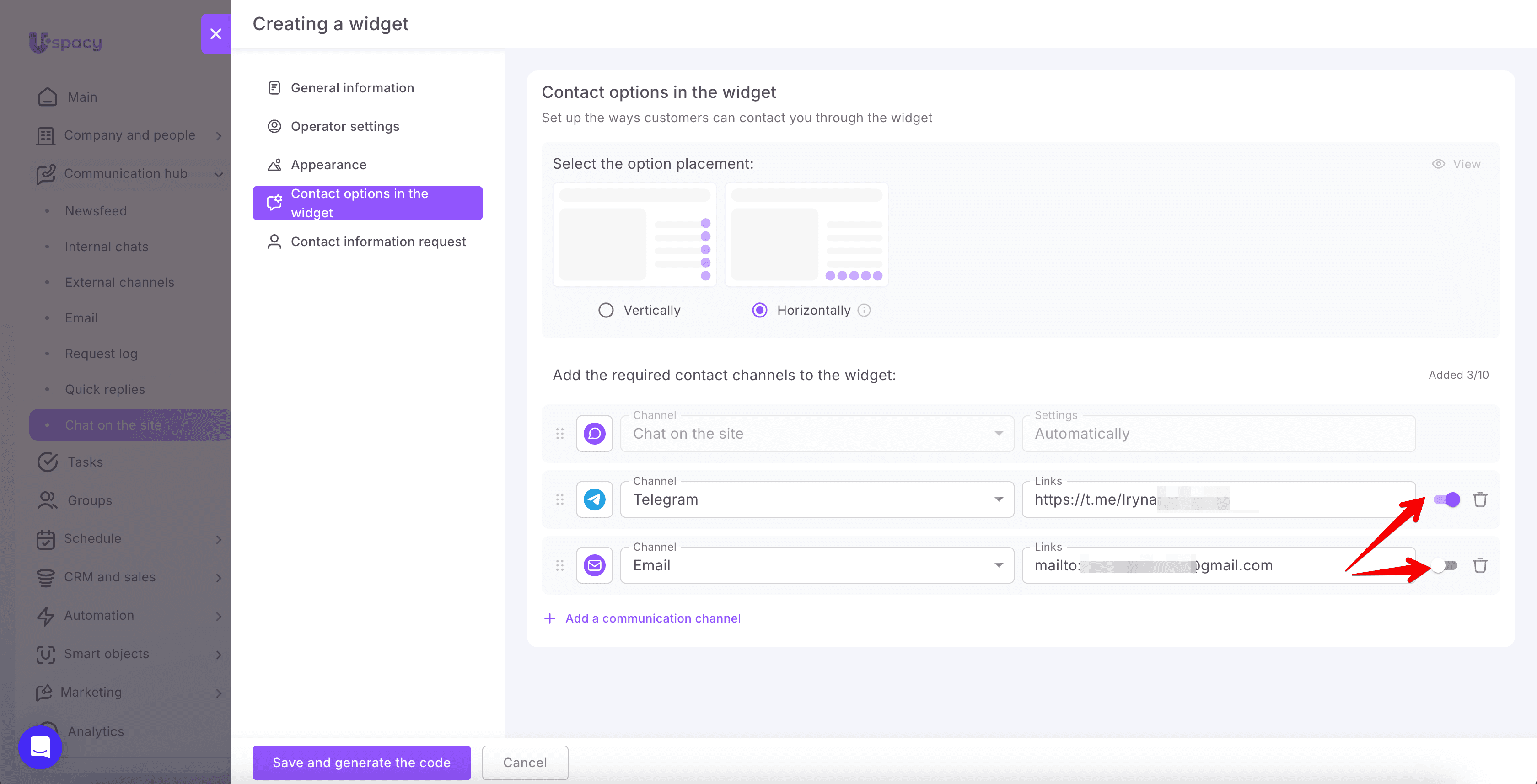Viewport: 1537px width, 784px height.
Task: Open Contact information request section
Action: pos(367,242)
